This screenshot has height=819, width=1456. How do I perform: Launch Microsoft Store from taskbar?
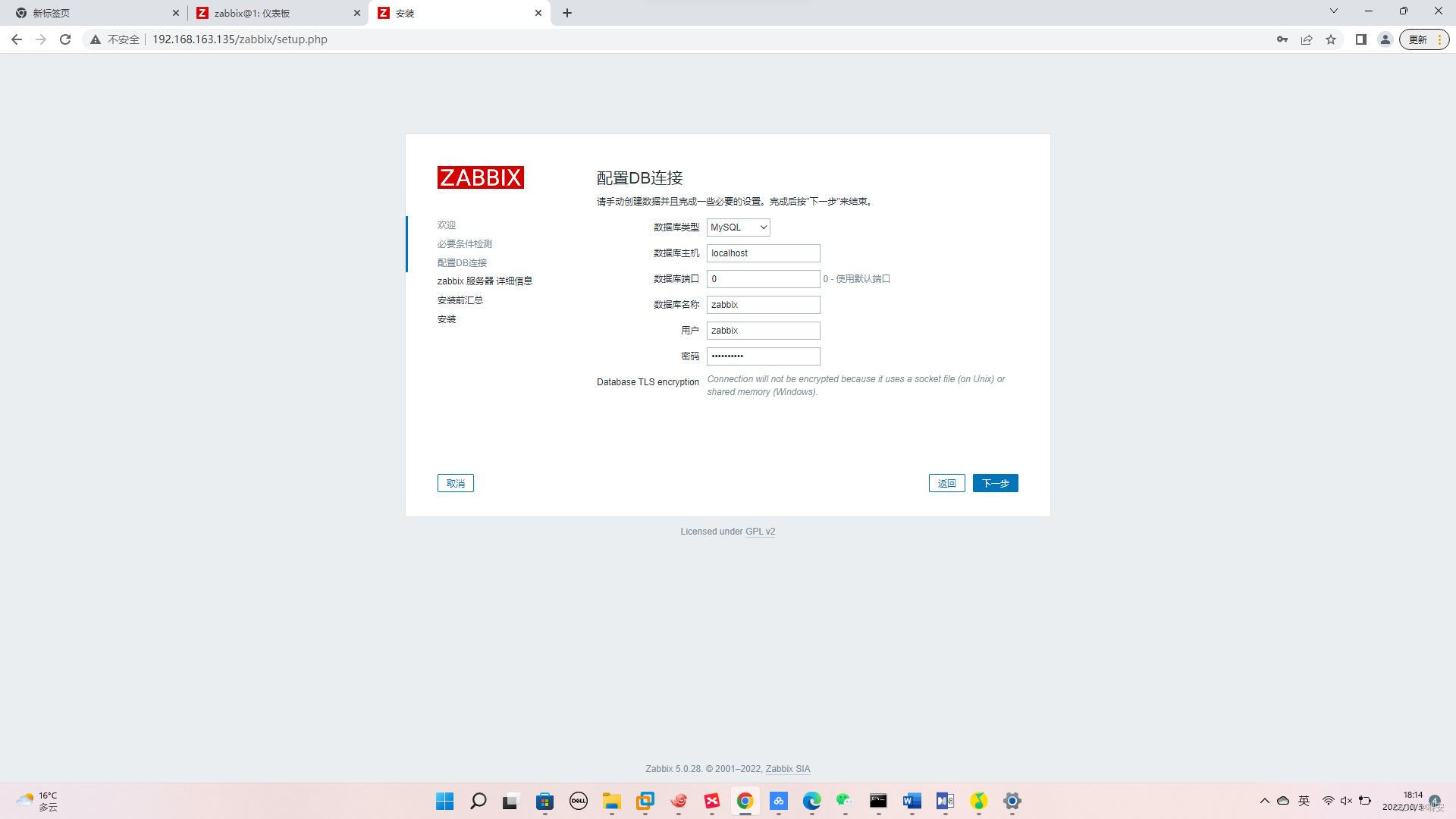(x=545, y=801)
